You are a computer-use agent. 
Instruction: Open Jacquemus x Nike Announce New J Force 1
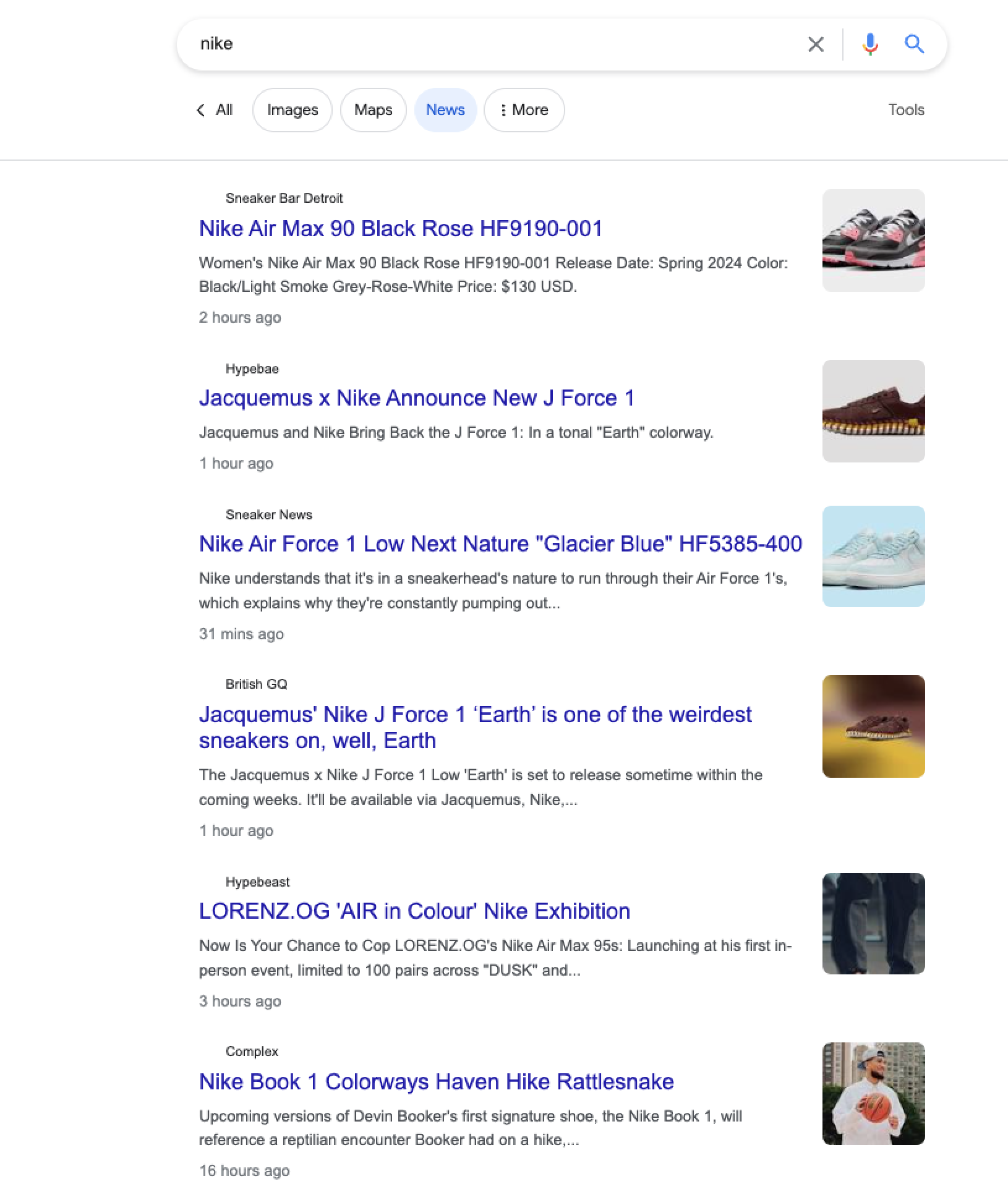tap(416, 398)
